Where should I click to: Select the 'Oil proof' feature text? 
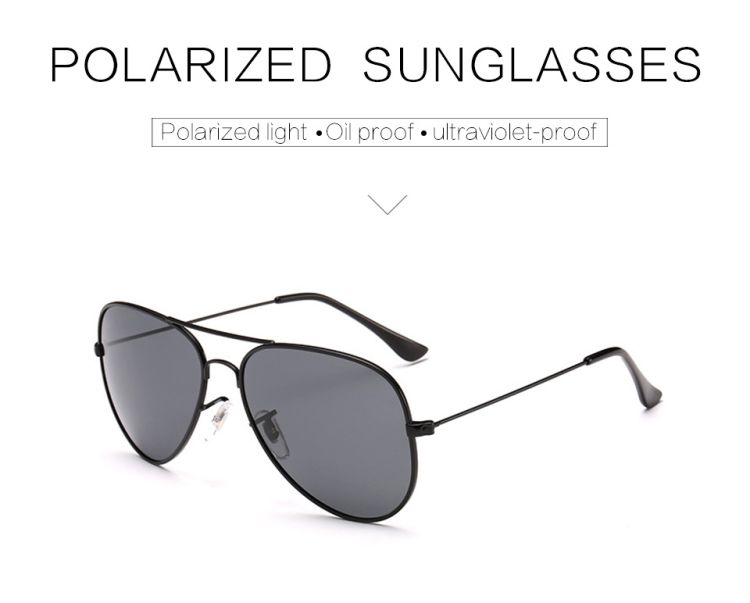tap(370, 132)
